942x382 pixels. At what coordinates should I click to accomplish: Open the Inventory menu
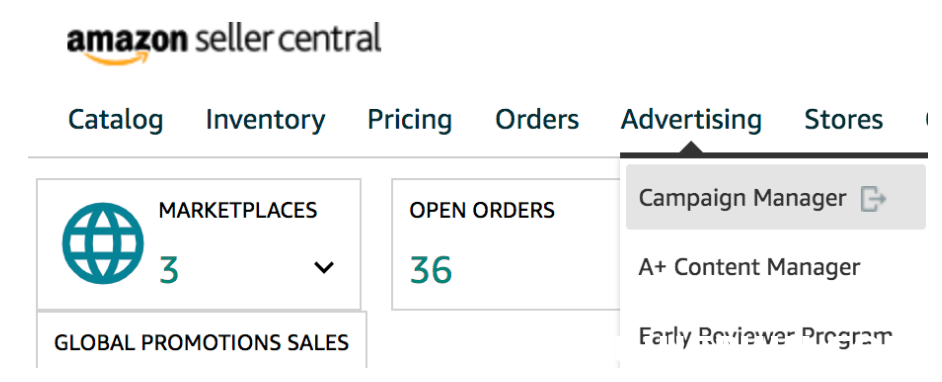coord(266,120)
